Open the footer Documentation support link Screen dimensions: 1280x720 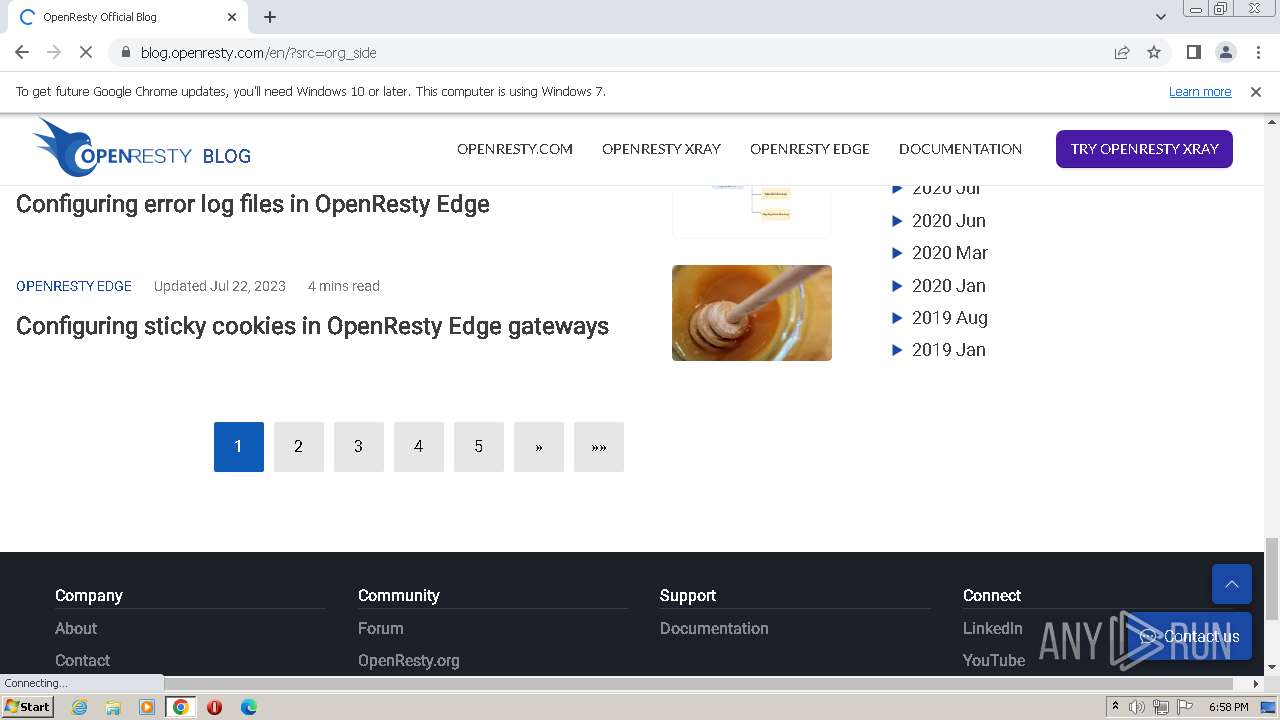pyautogui.click(x=714, y=628)
